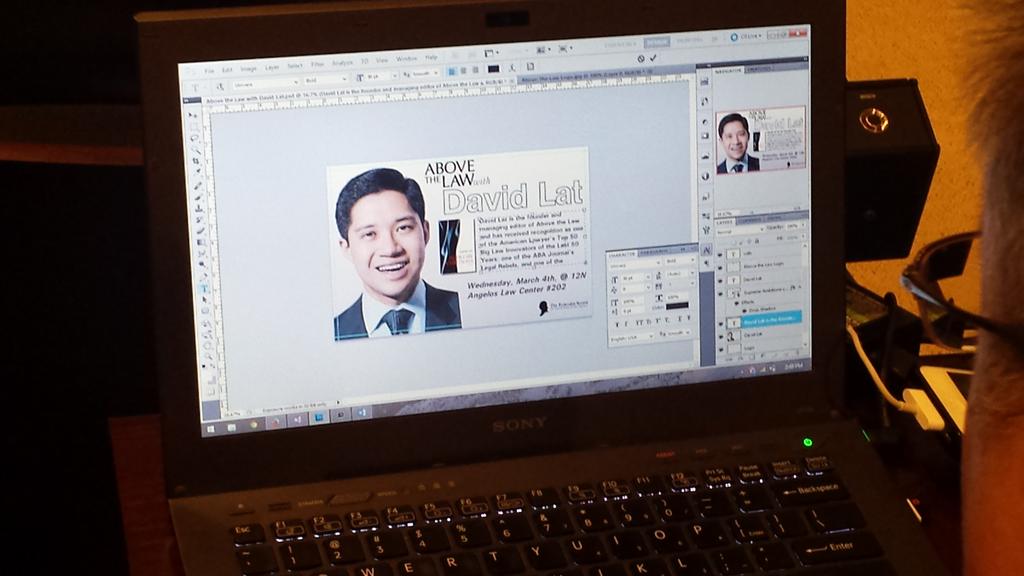Screen dimensions: 1024x576
Task: Select the Move tool in the toolbox
Action: [x=191, y=114]
